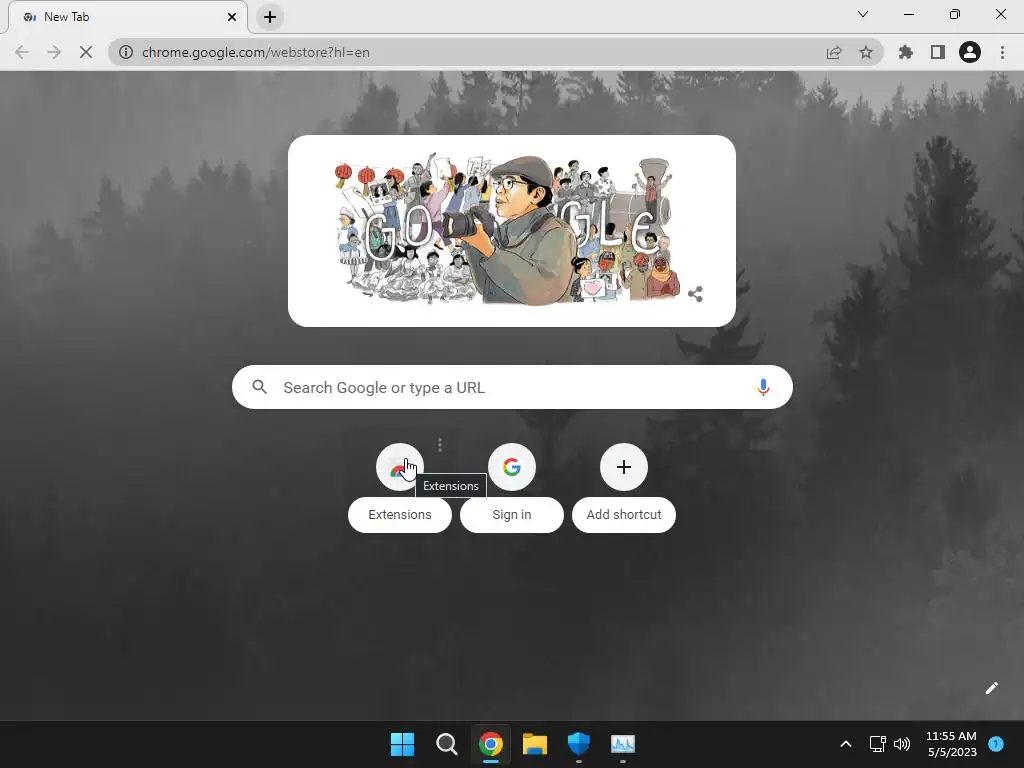
Task: Stop loading the page
Action: 86,52
